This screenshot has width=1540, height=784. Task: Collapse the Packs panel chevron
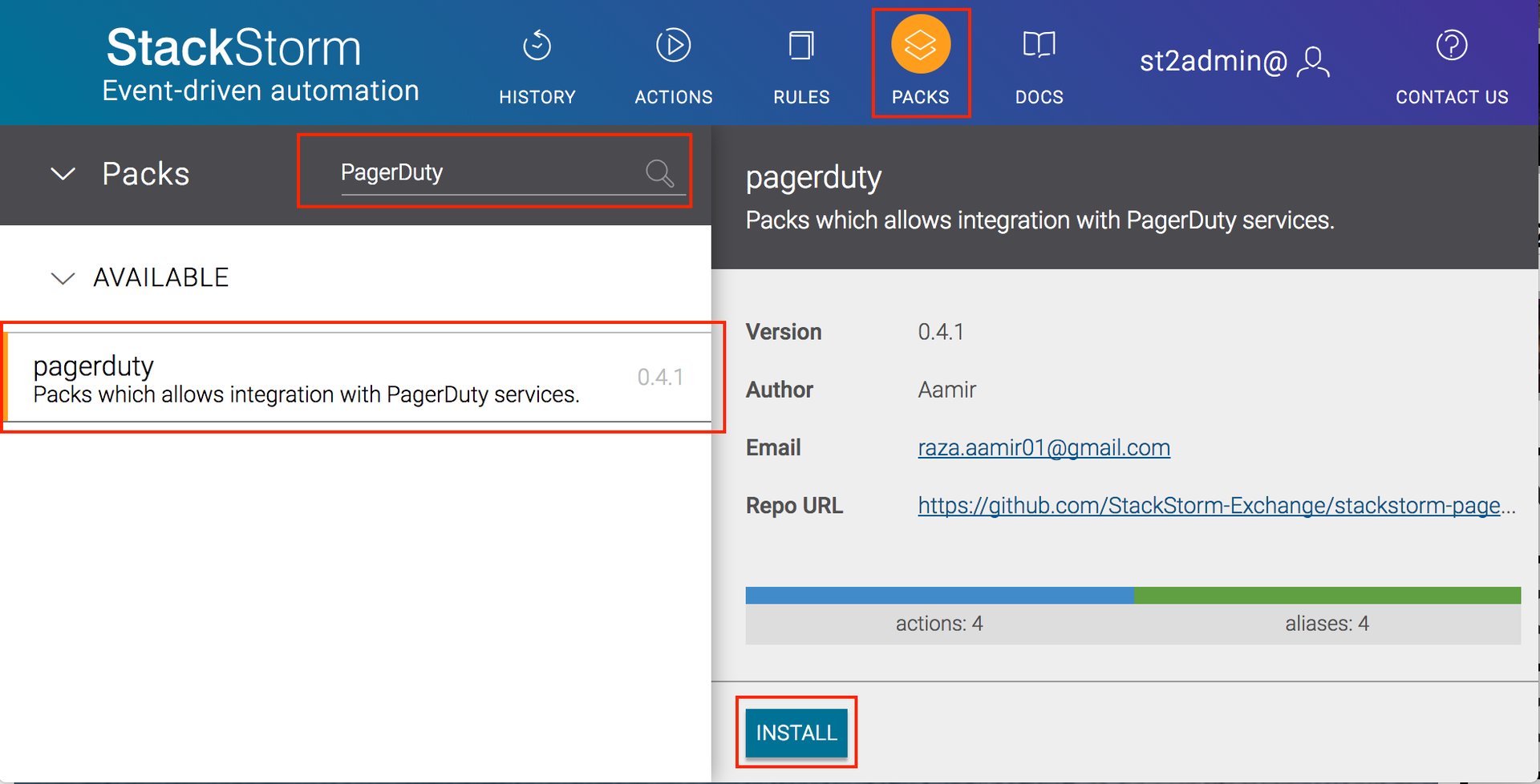pyautogui.click(x=63, y=174)
